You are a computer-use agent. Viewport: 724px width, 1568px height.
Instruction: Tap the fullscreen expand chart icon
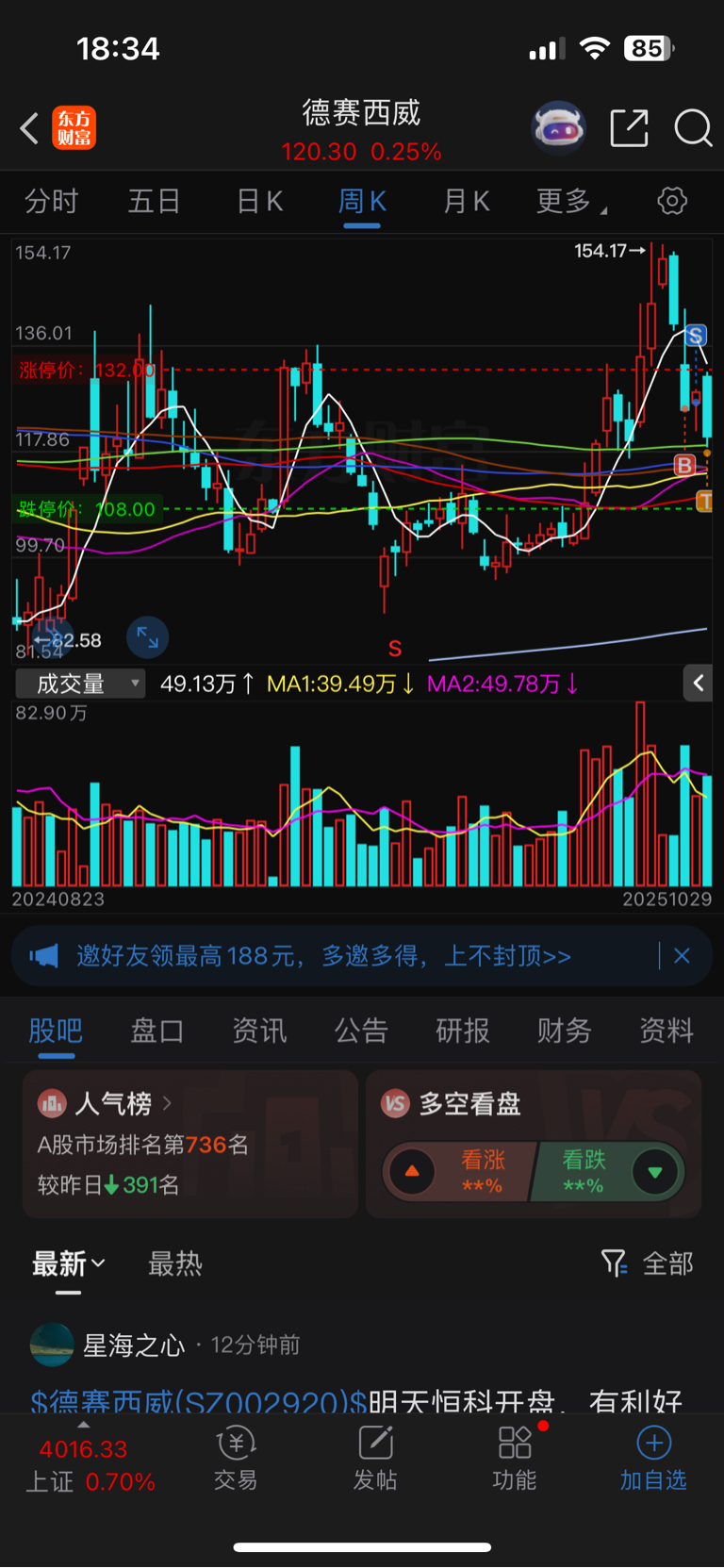tap(148, 637)
